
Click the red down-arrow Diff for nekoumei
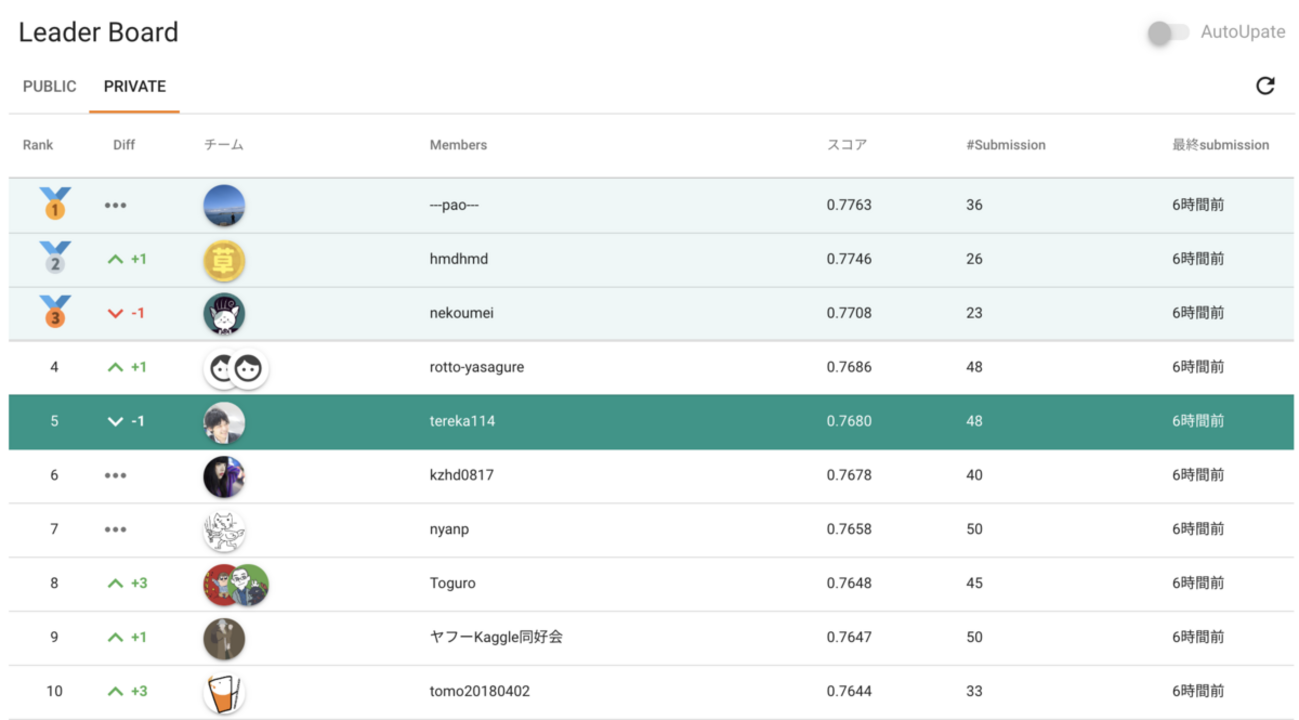tap(116, 313)
